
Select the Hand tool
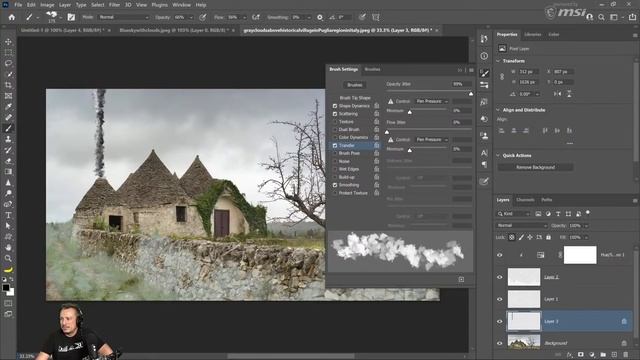tap(8, 247)
